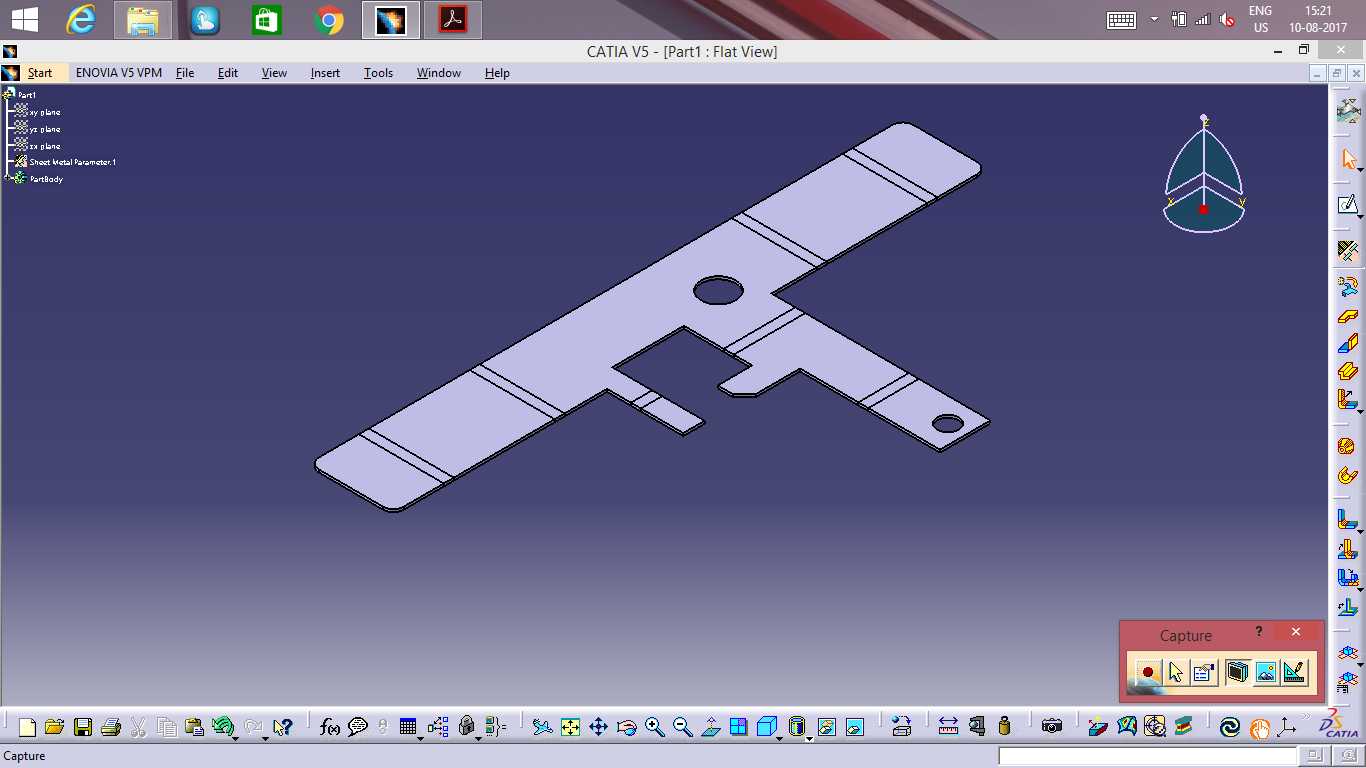This screenshot has width=1366, height=768.
Task: Click the compass in the 3D view
Action: (x=1204, y=175)
